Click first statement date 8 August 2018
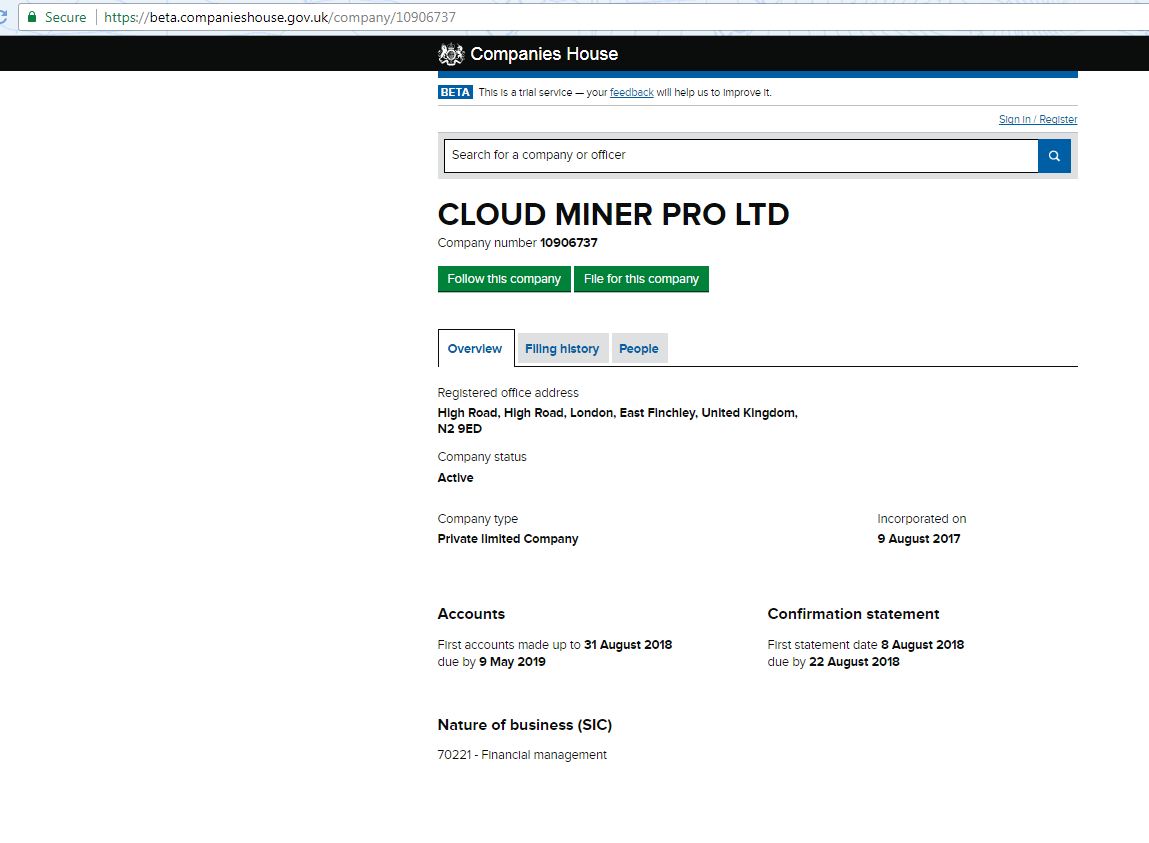Screen dimensions: 1149x843 pos(923,644)
